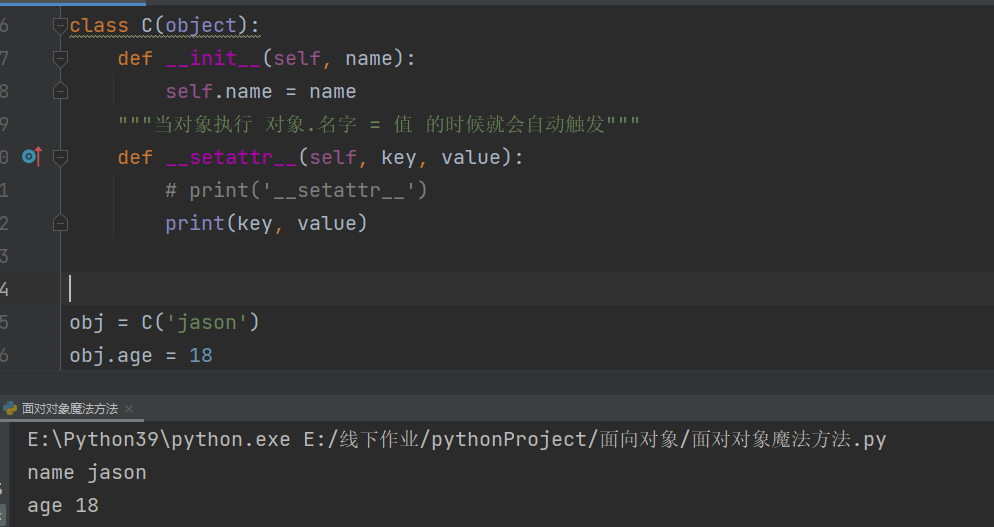Image resolution: width=994 pixels, height=527 pixels.
Task: Click the python.exe command line in console
Action: pos(456,439)
